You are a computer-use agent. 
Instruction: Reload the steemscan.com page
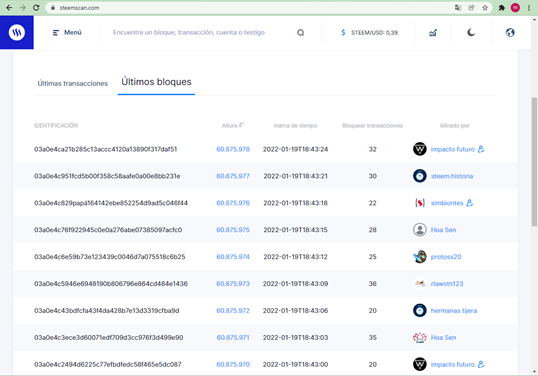(x=36, y=8)
